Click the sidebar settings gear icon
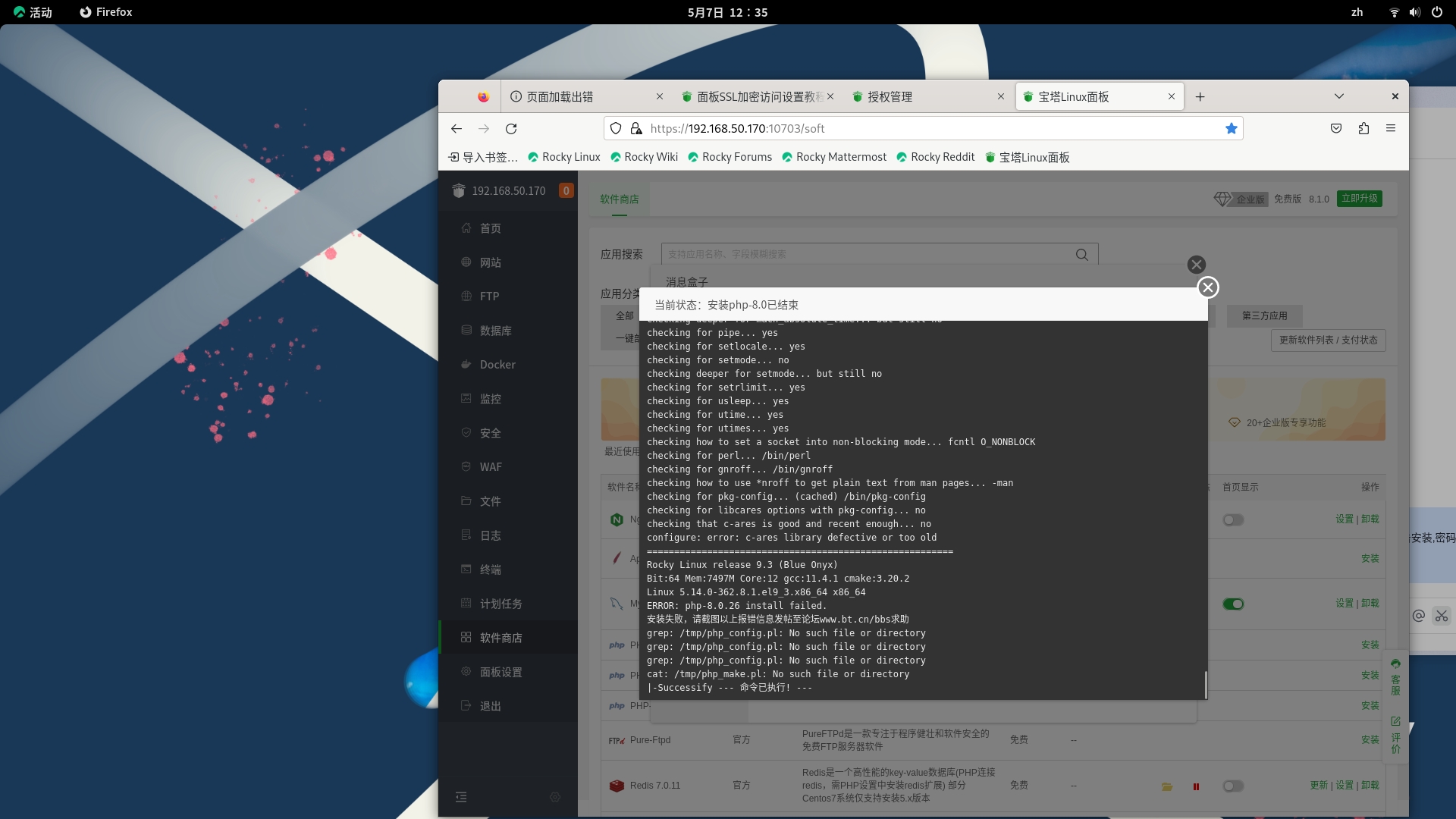Screen dimensions: 1456x819 point(555,797)
